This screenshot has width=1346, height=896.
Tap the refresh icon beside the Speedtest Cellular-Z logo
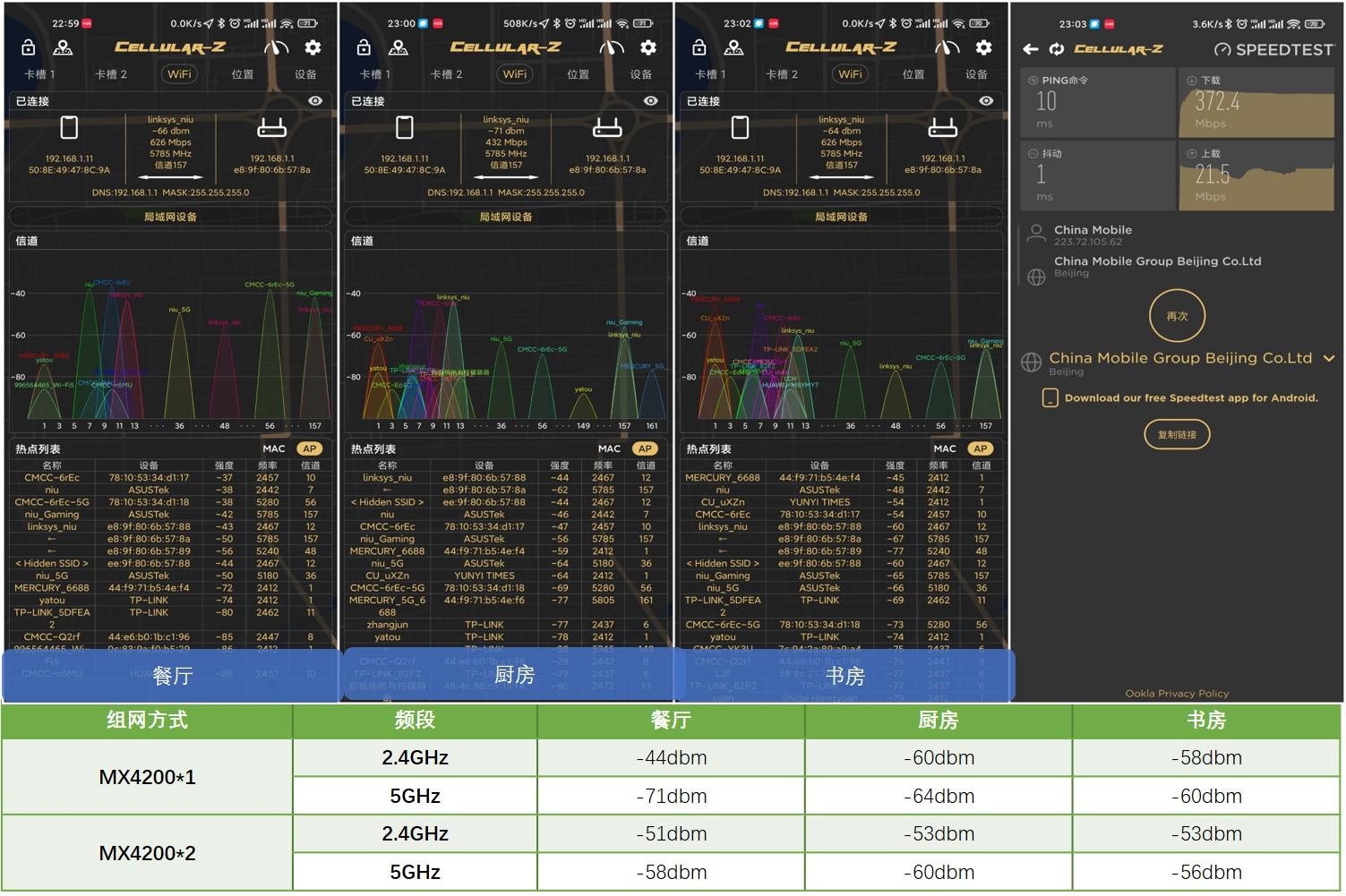tap(1057, 49)
